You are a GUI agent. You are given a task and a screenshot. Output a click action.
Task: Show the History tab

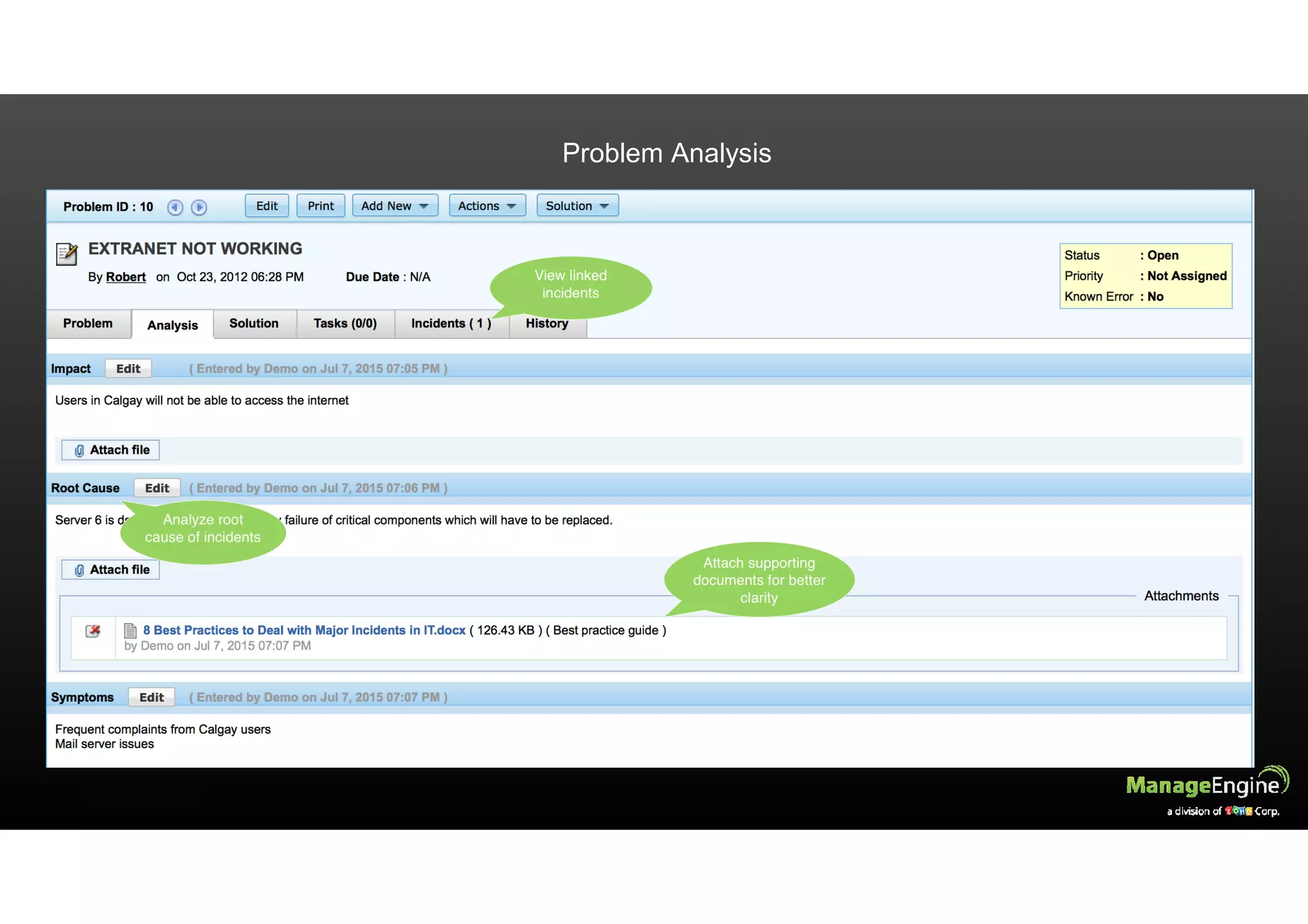[547, 324]
